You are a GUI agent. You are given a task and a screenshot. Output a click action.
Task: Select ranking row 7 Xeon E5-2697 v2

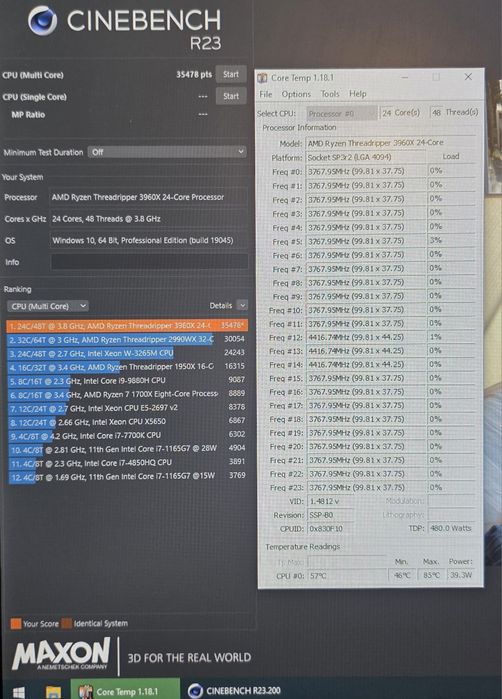(x=127, y=408)
